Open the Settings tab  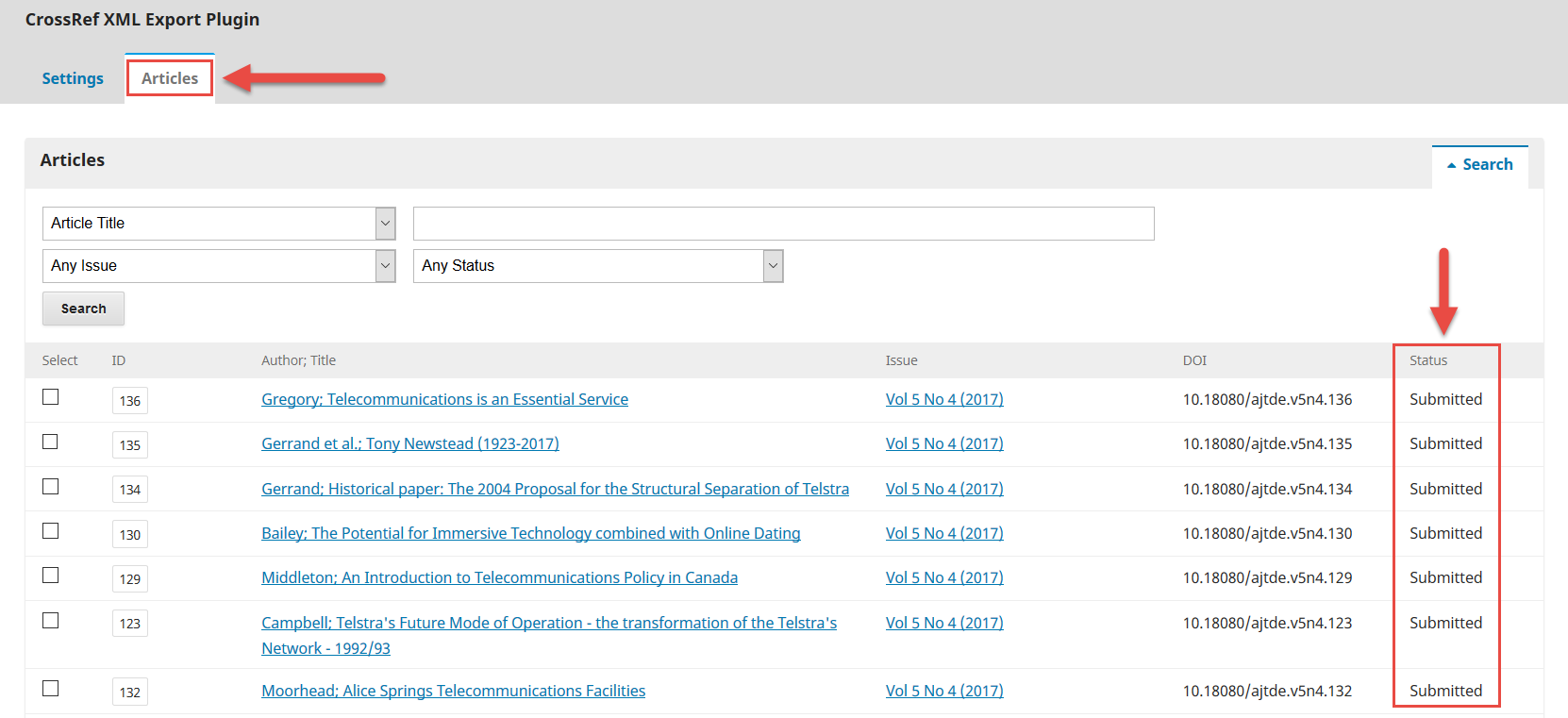click(73, 78)
